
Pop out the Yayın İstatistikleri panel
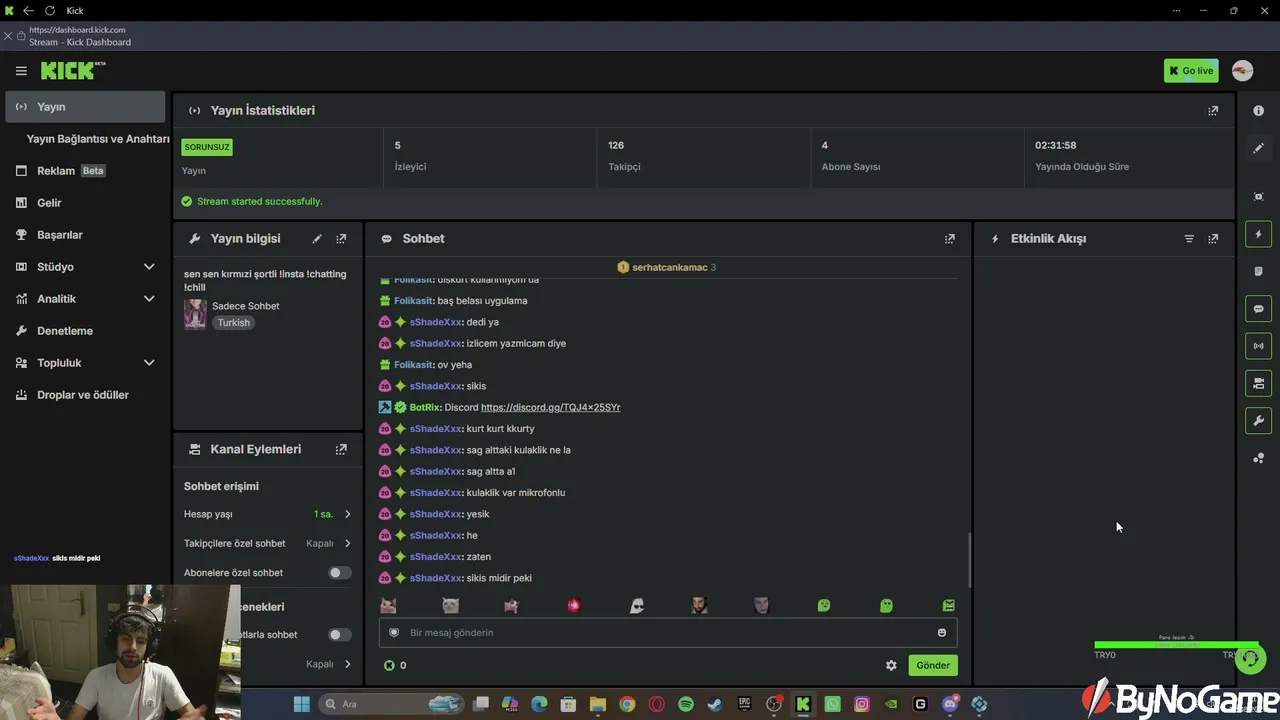pos(1213,111)
